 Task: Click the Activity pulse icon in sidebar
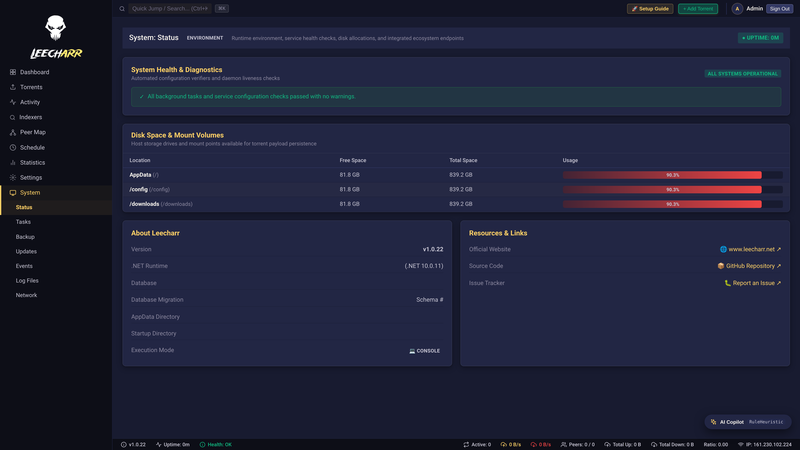pos(13,102)
